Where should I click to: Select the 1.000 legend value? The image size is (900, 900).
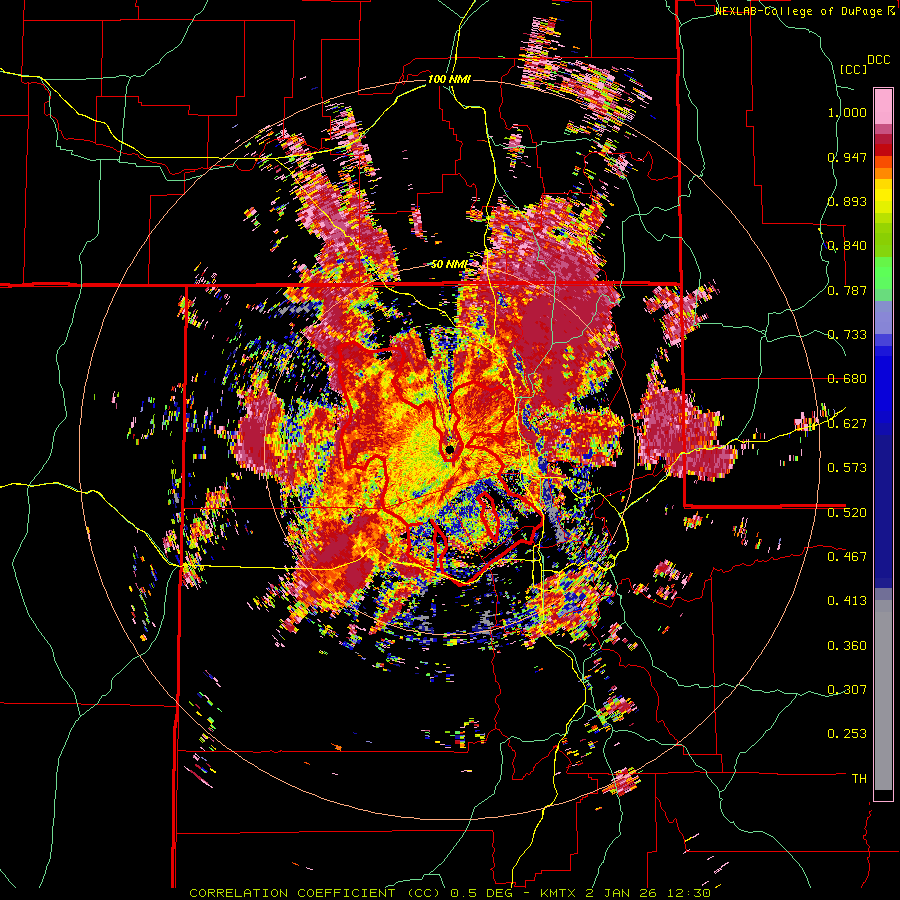847,112
